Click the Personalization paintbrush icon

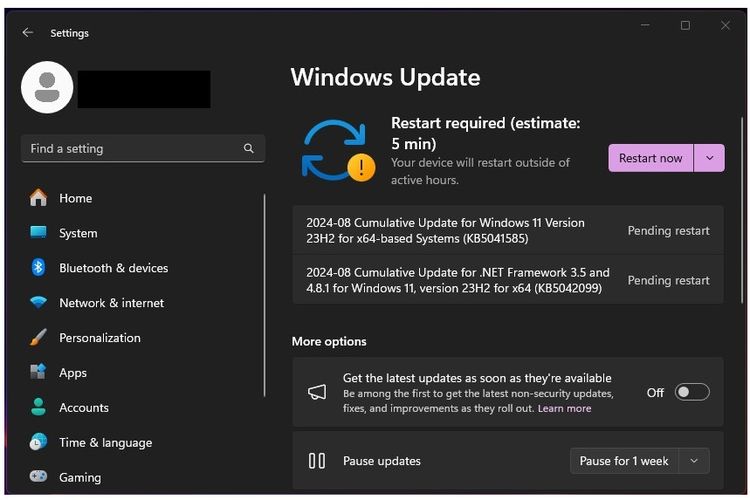(38, 338)
